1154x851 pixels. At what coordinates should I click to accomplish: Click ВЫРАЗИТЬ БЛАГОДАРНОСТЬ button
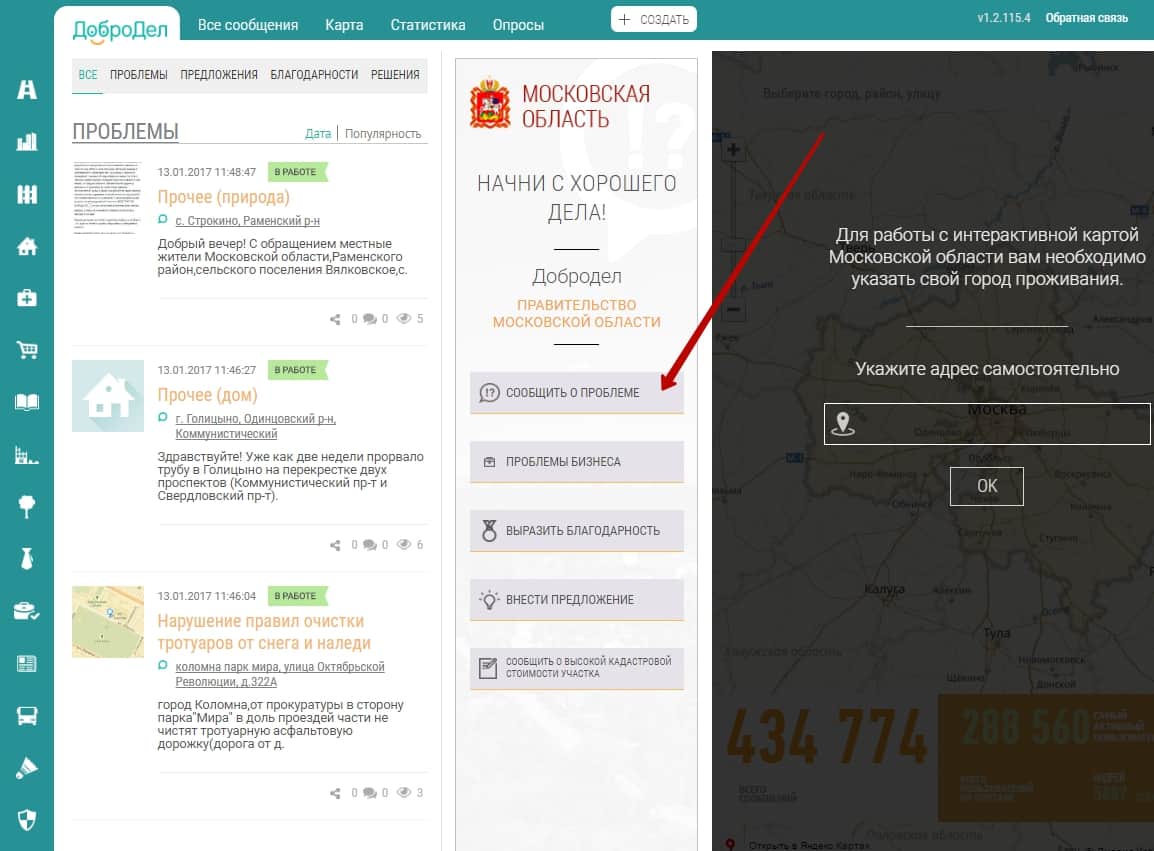point(577,531)
